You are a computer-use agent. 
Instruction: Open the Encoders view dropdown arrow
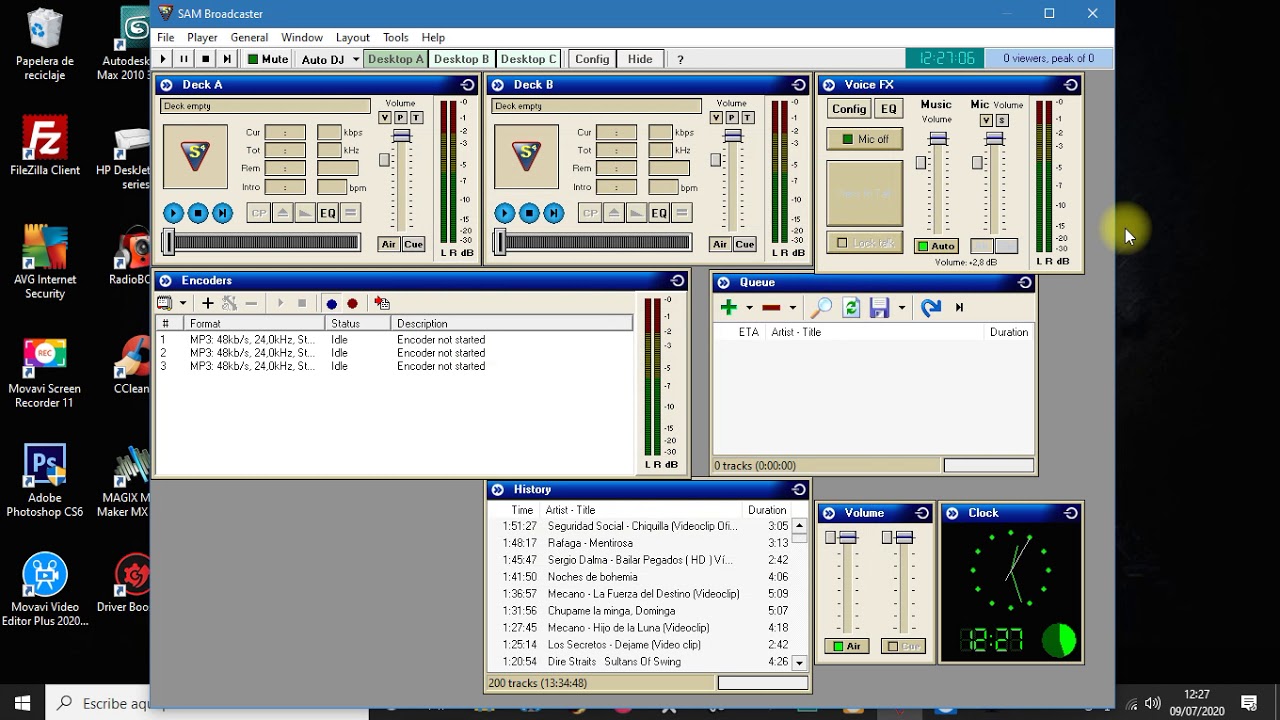pos(183,303)
